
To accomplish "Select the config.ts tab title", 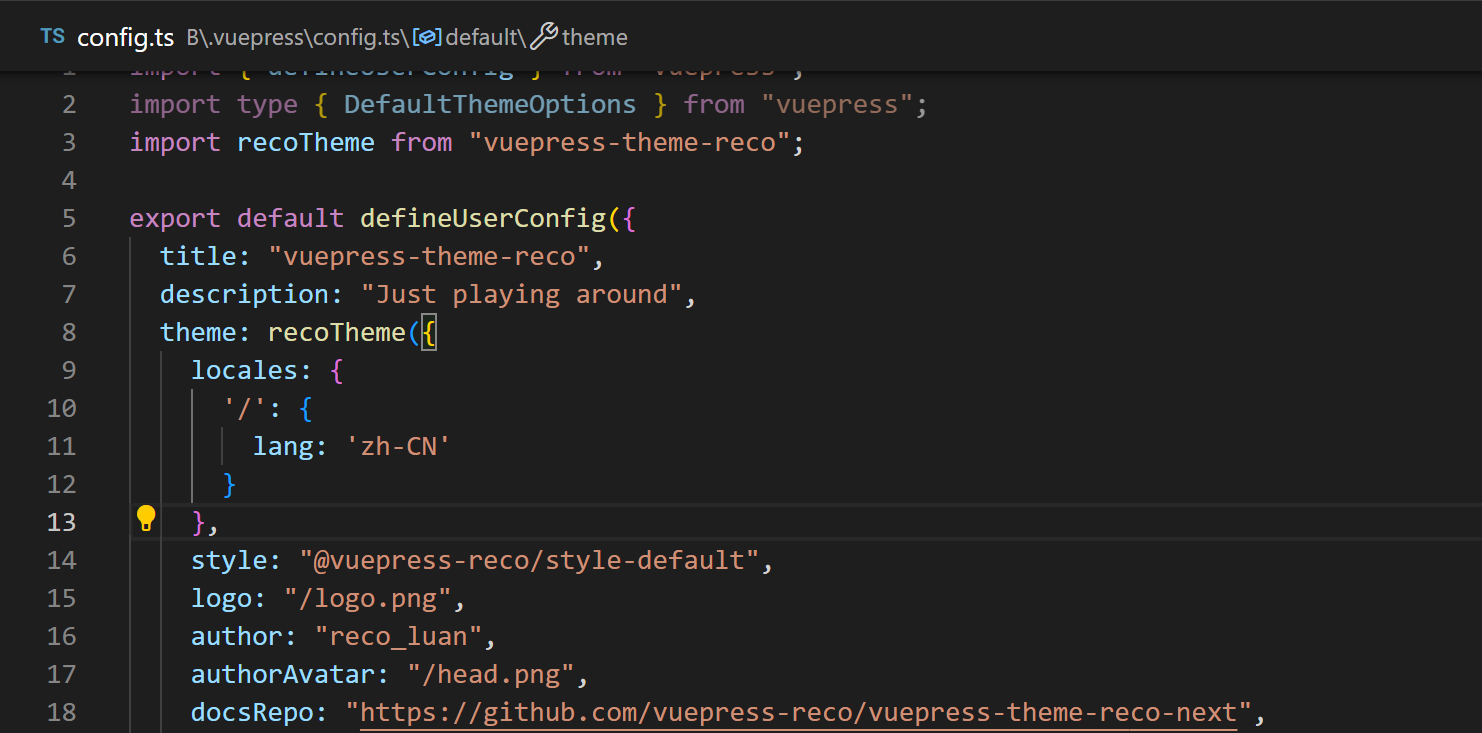I will (125, 38).
